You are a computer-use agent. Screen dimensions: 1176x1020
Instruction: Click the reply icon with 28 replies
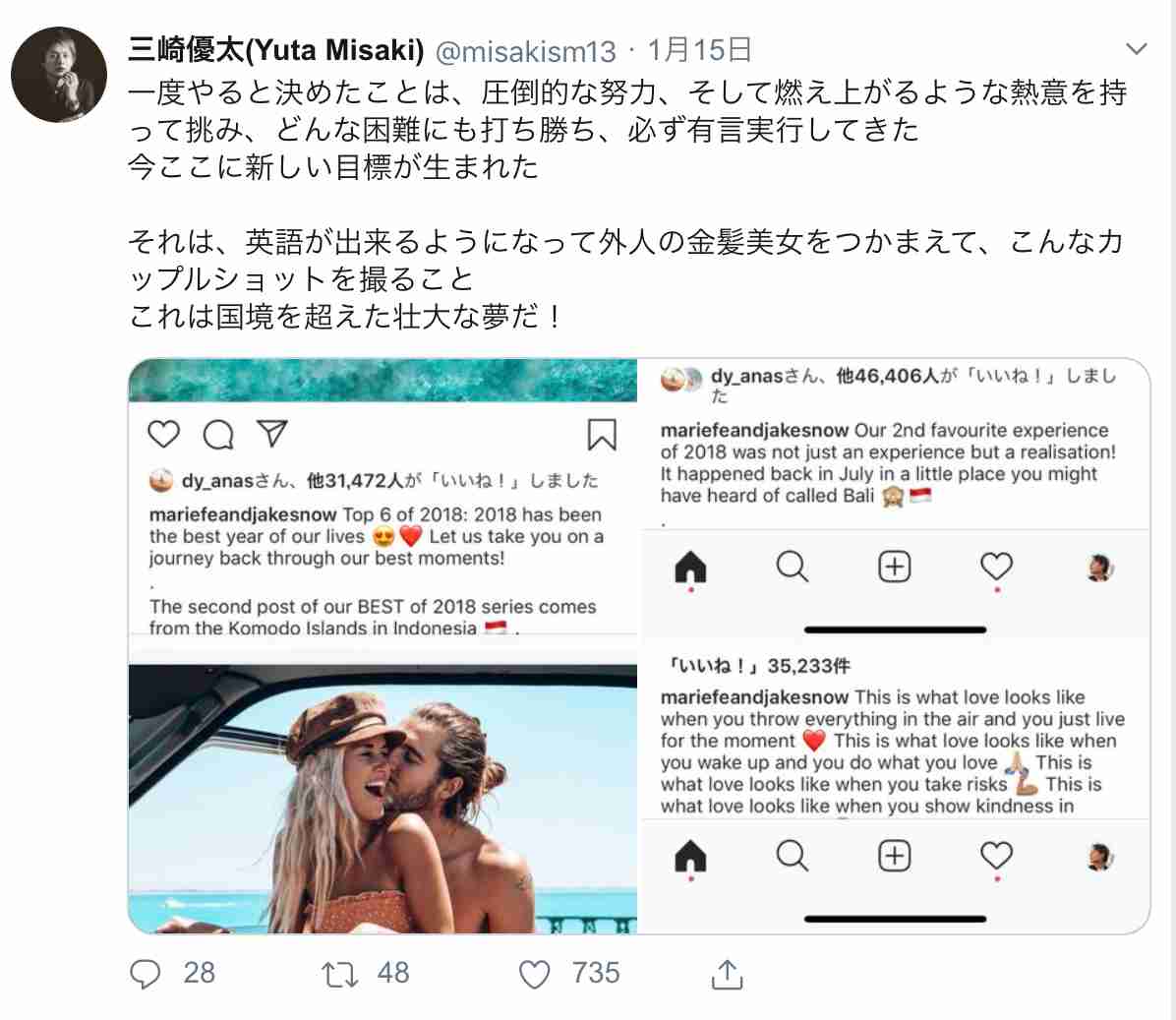[145, 974]
